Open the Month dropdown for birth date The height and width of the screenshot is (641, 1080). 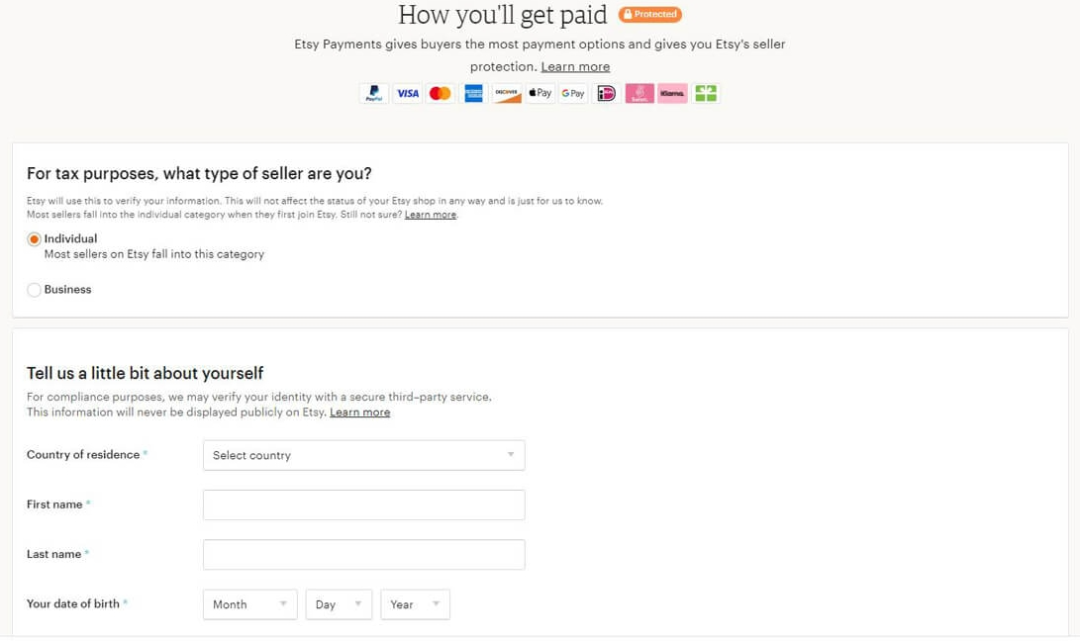pyautogui.click(x=249, y=604)
